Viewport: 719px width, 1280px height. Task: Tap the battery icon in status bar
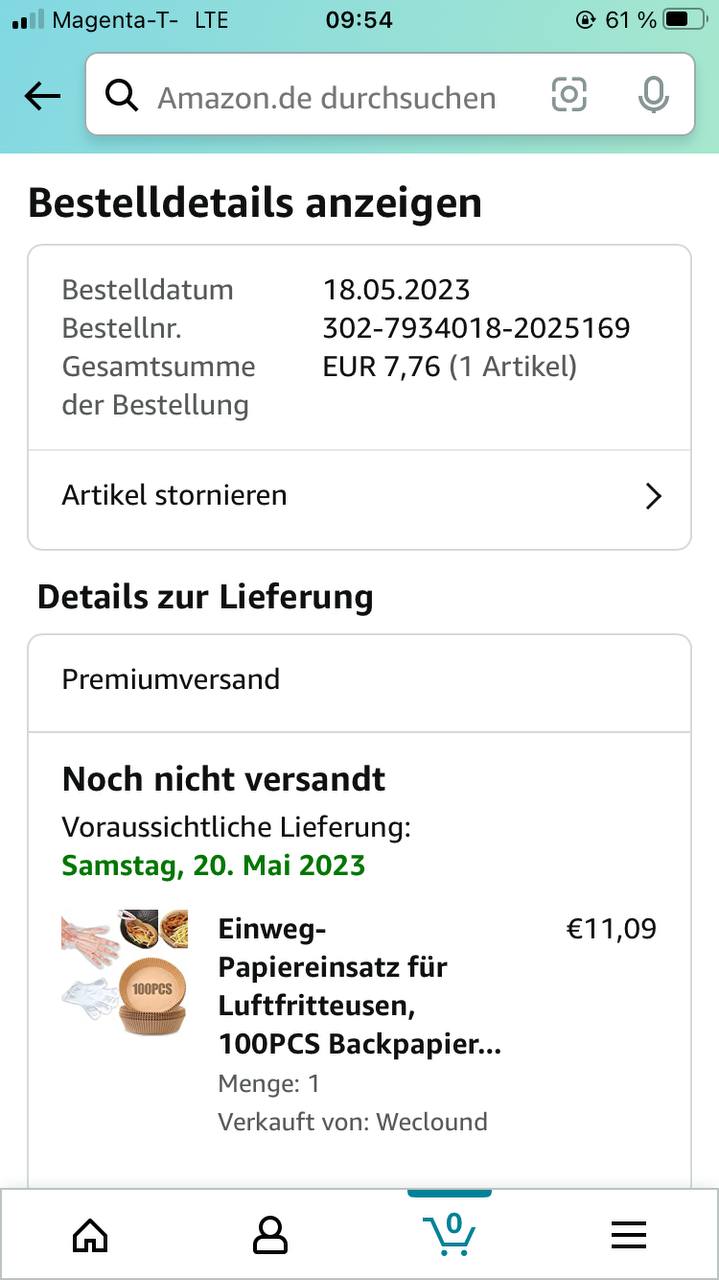click(688, 20)
